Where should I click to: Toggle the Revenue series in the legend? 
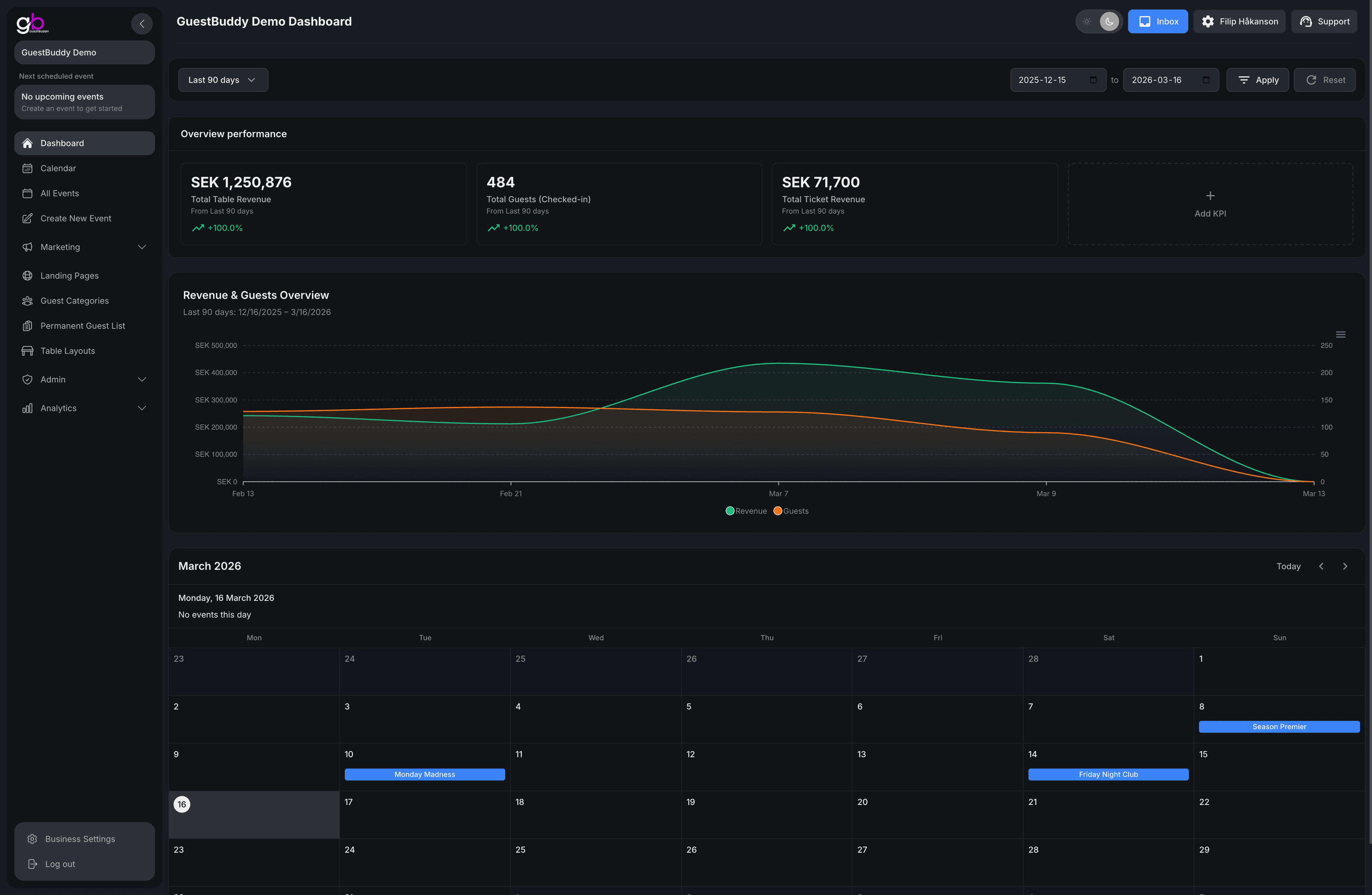[x=746, y=511]
